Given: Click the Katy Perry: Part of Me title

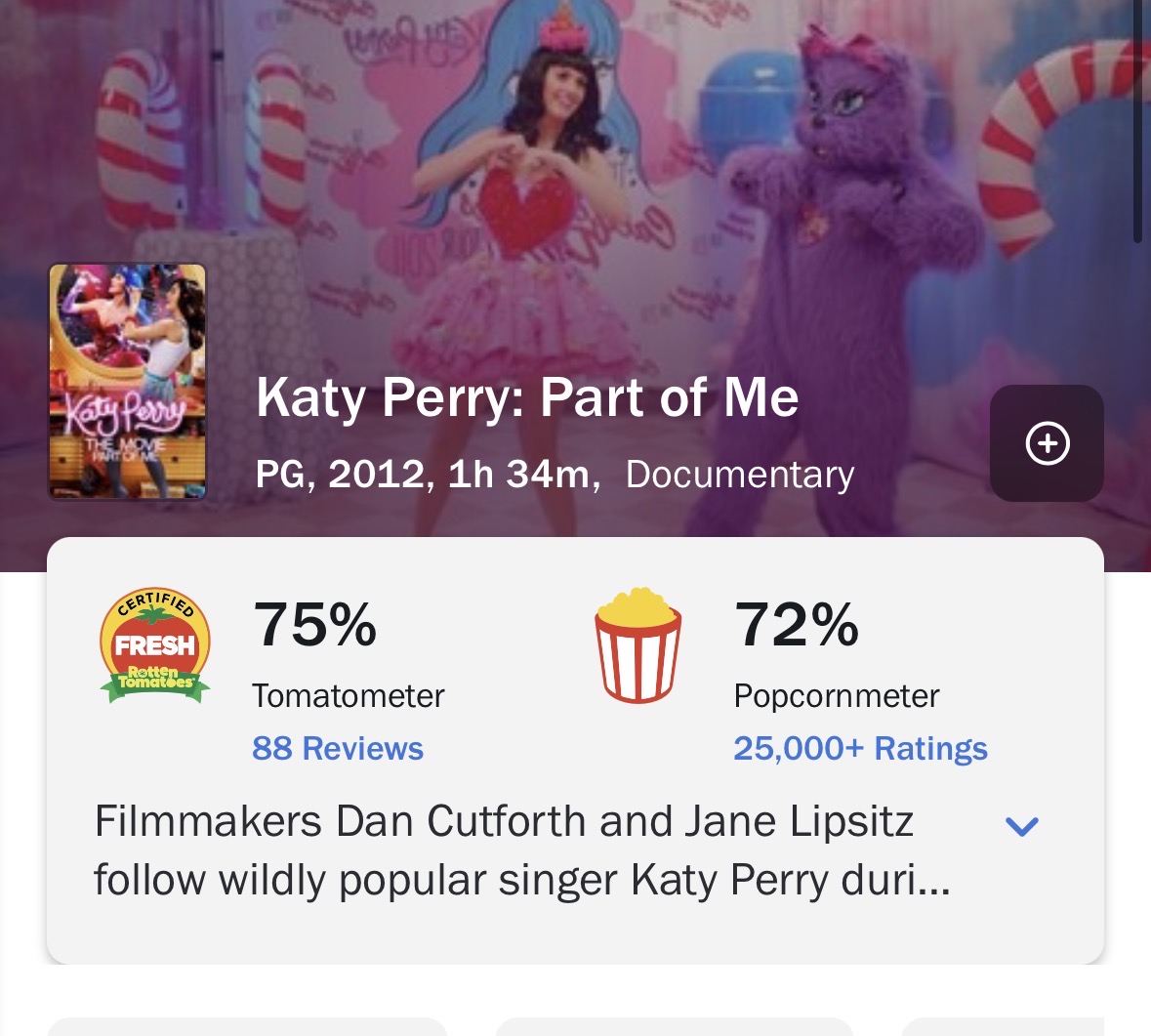Looking at the screenshot, I should pyautogui.click(x=527, y=397).
